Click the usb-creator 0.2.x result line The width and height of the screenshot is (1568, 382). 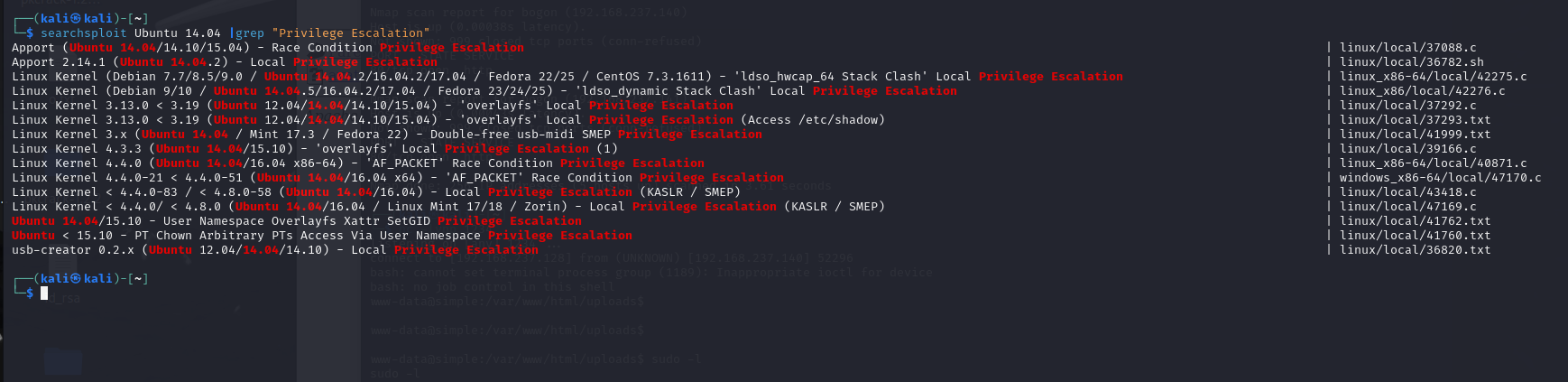coord(275,249)
